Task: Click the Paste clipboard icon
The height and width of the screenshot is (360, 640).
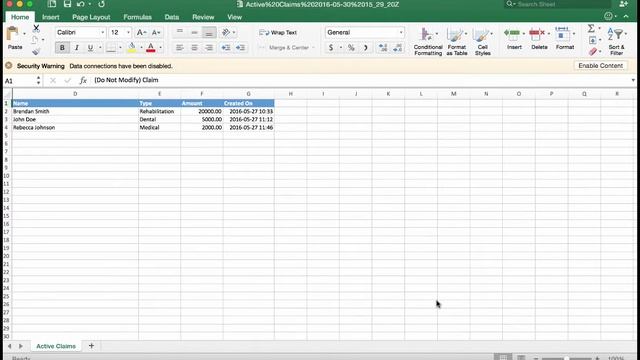Action: [13, 34]
